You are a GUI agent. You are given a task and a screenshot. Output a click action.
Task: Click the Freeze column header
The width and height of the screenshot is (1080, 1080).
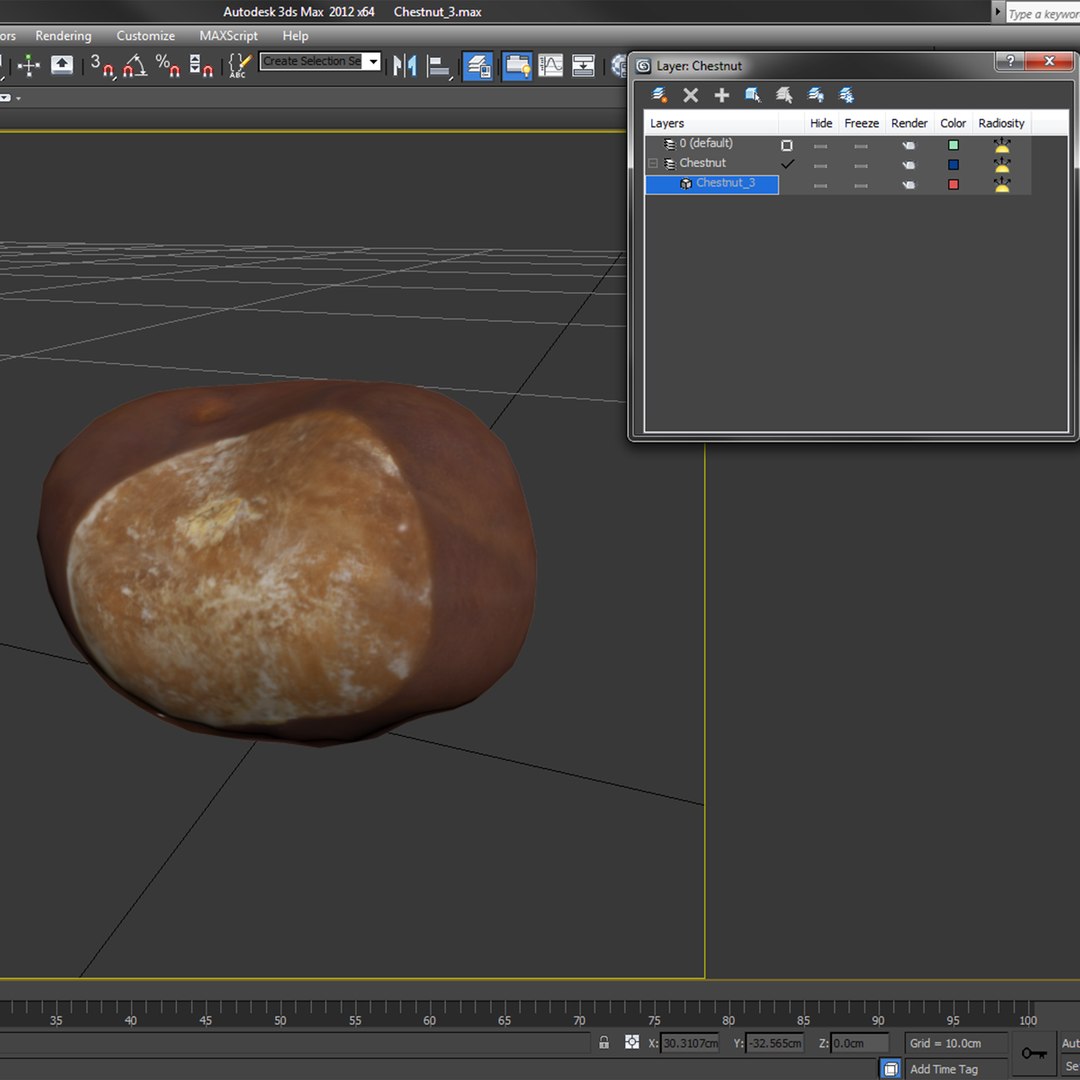tap(862, 123)
